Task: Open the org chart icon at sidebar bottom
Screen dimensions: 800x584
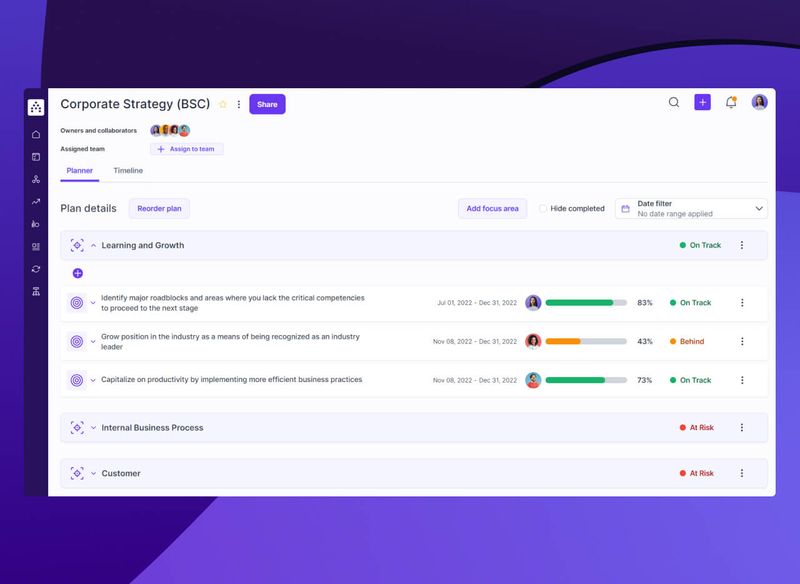Action: point(35,292)
